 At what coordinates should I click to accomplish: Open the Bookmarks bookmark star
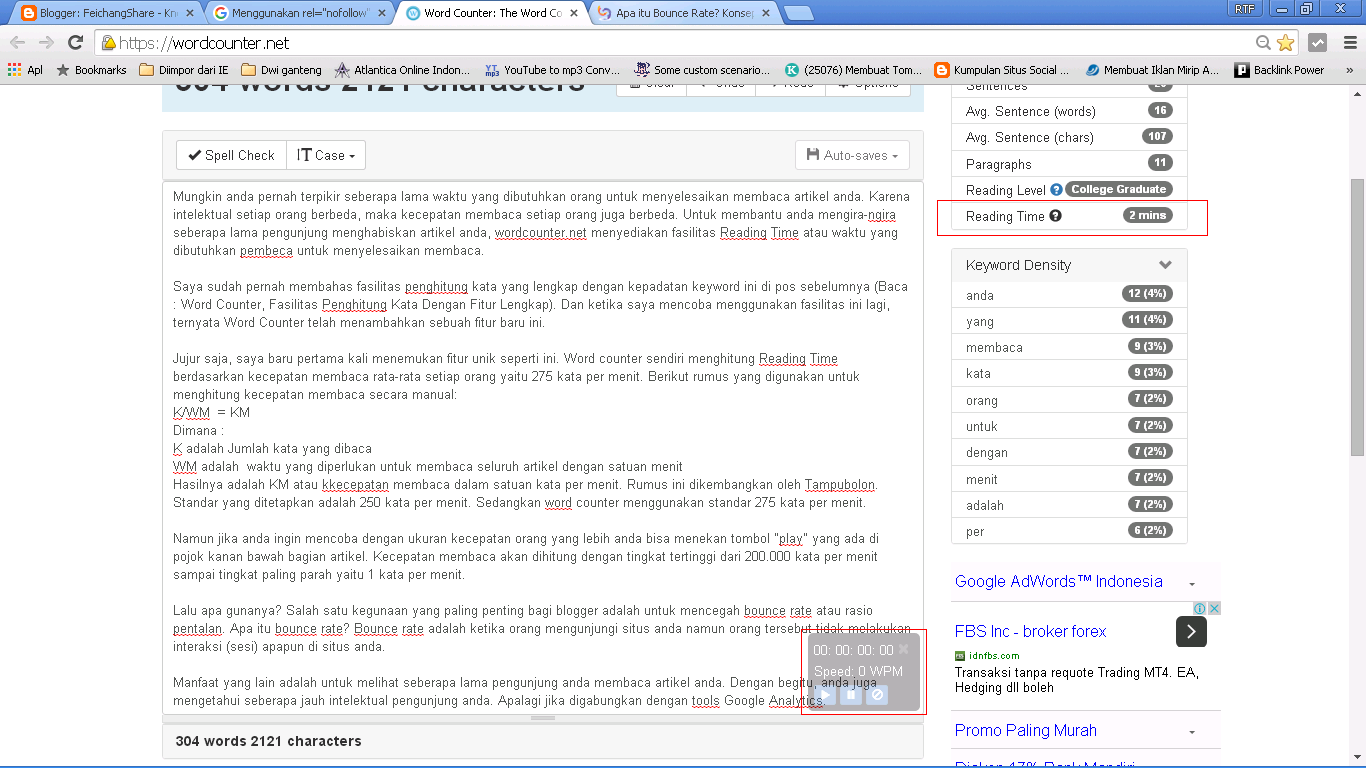pyautogui.click(x=91, y=70)
